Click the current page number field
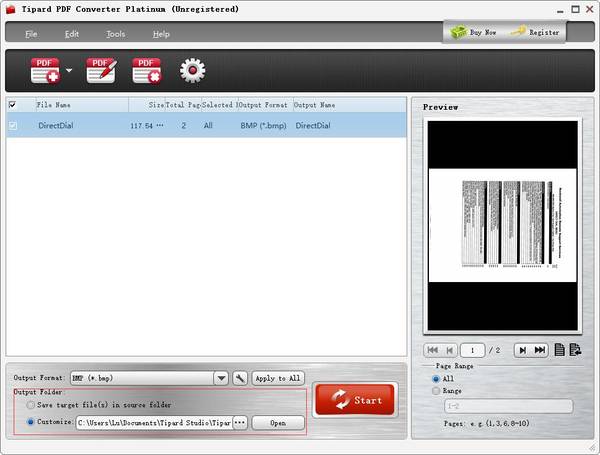The width and height of the screenshot is (600, 455). 472,350
